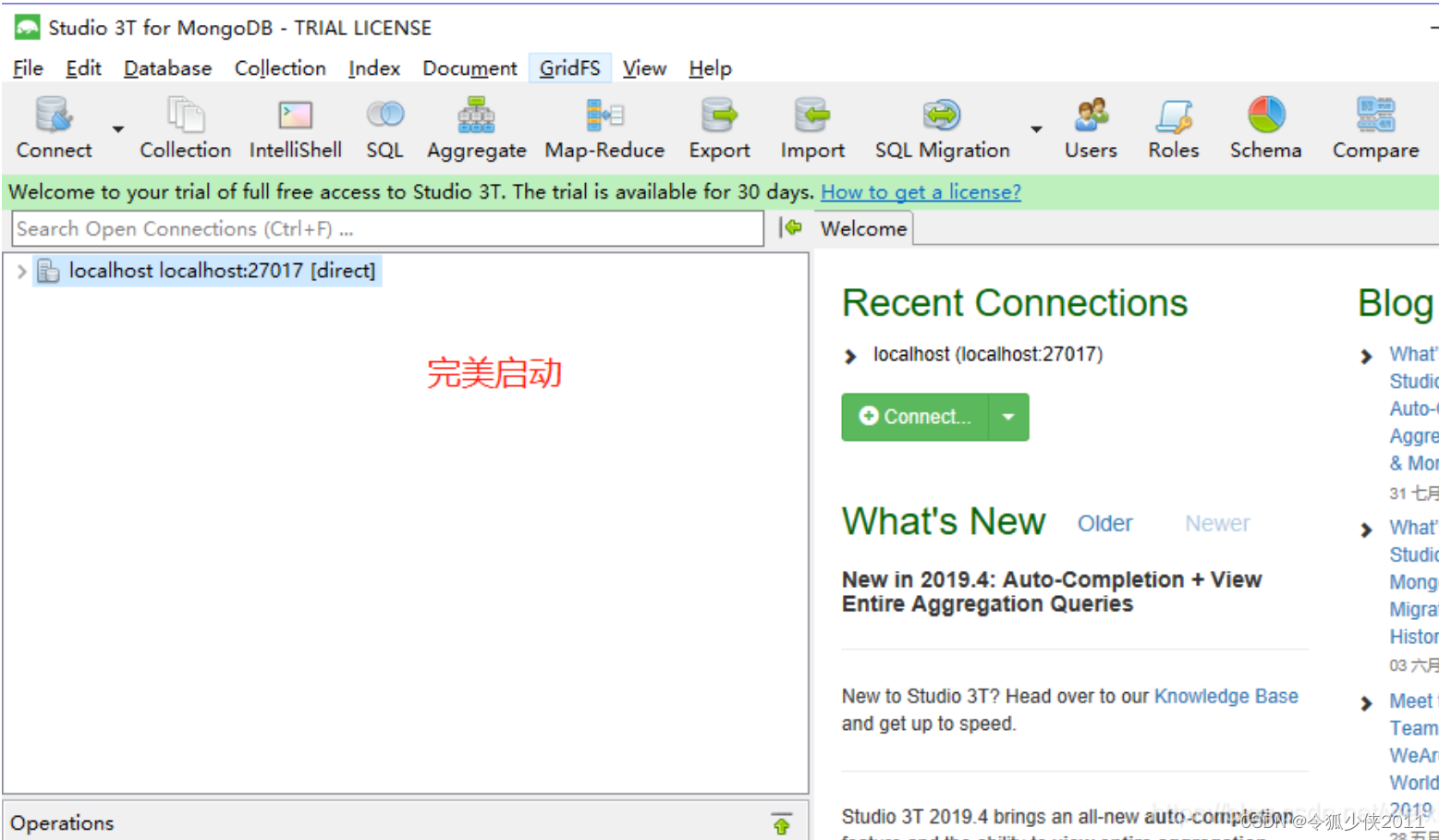1439x840 pixels.
Task: Open the File menu
Action: [28, 68]
